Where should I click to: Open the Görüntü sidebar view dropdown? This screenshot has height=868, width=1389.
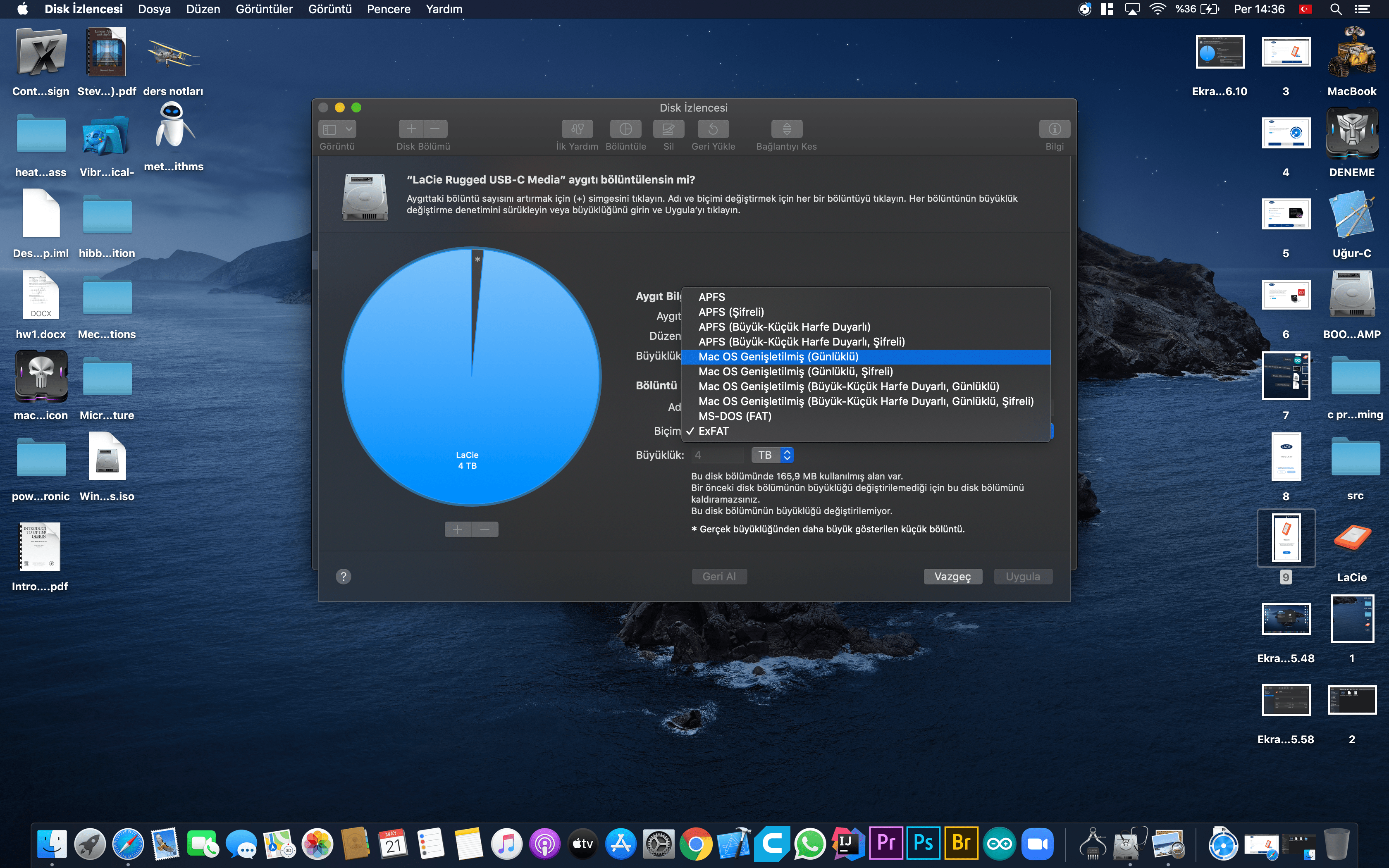click(337, 129)
